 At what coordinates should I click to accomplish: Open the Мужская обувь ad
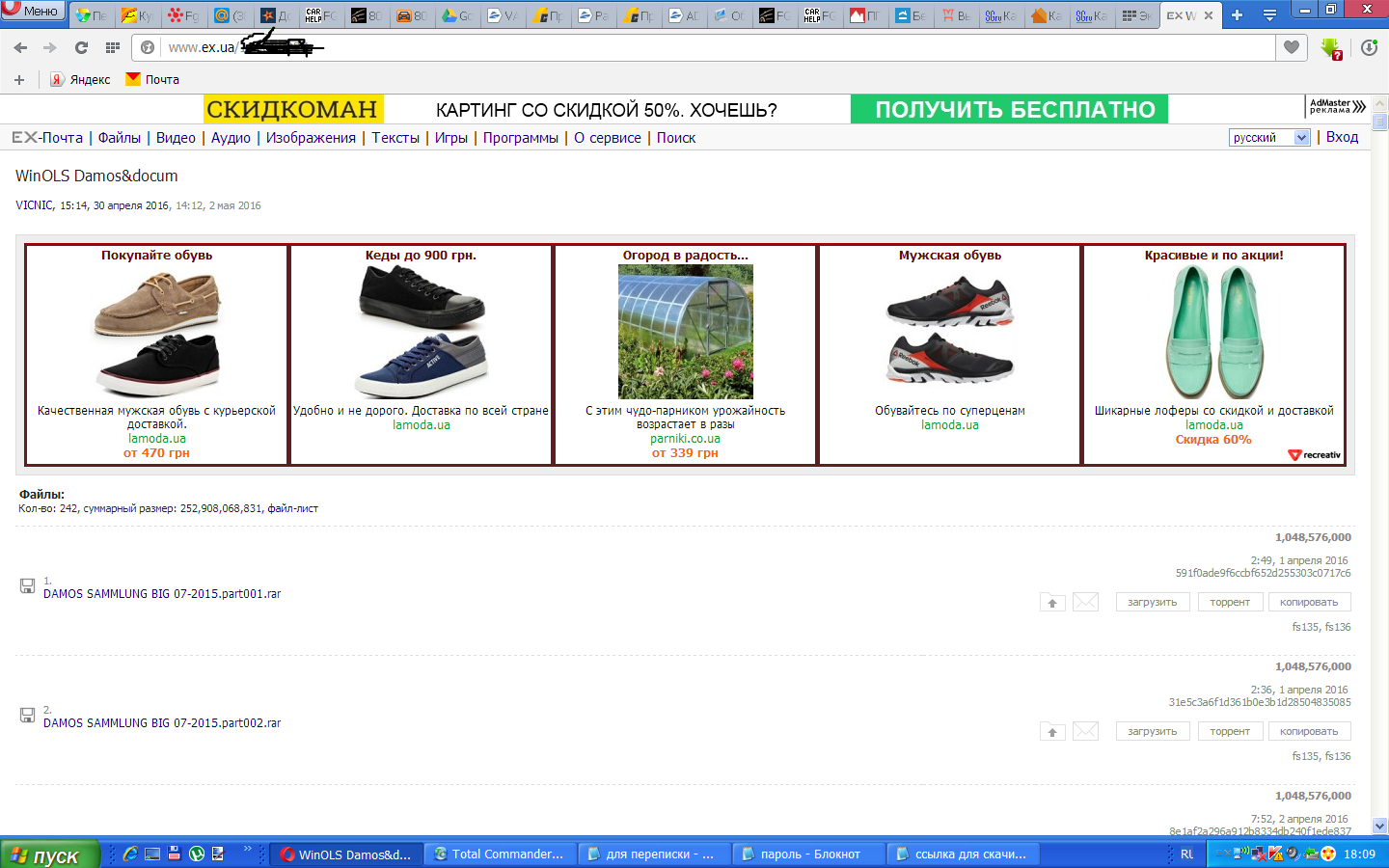949,354
